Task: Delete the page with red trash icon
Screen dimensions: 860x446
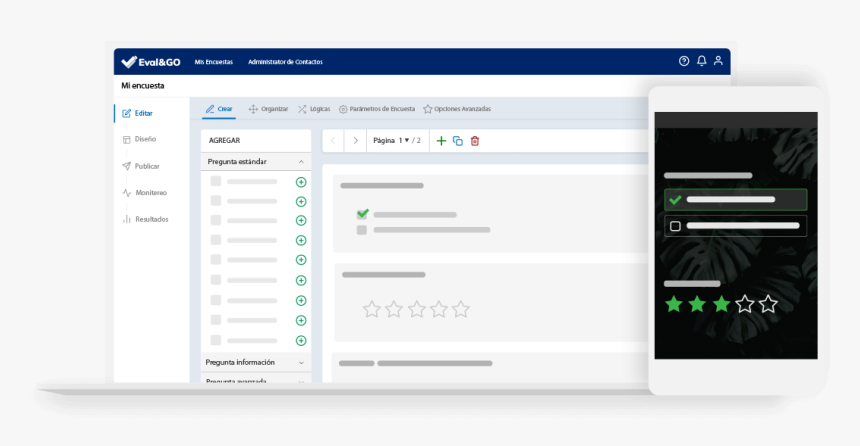Action: coord(475,141)
